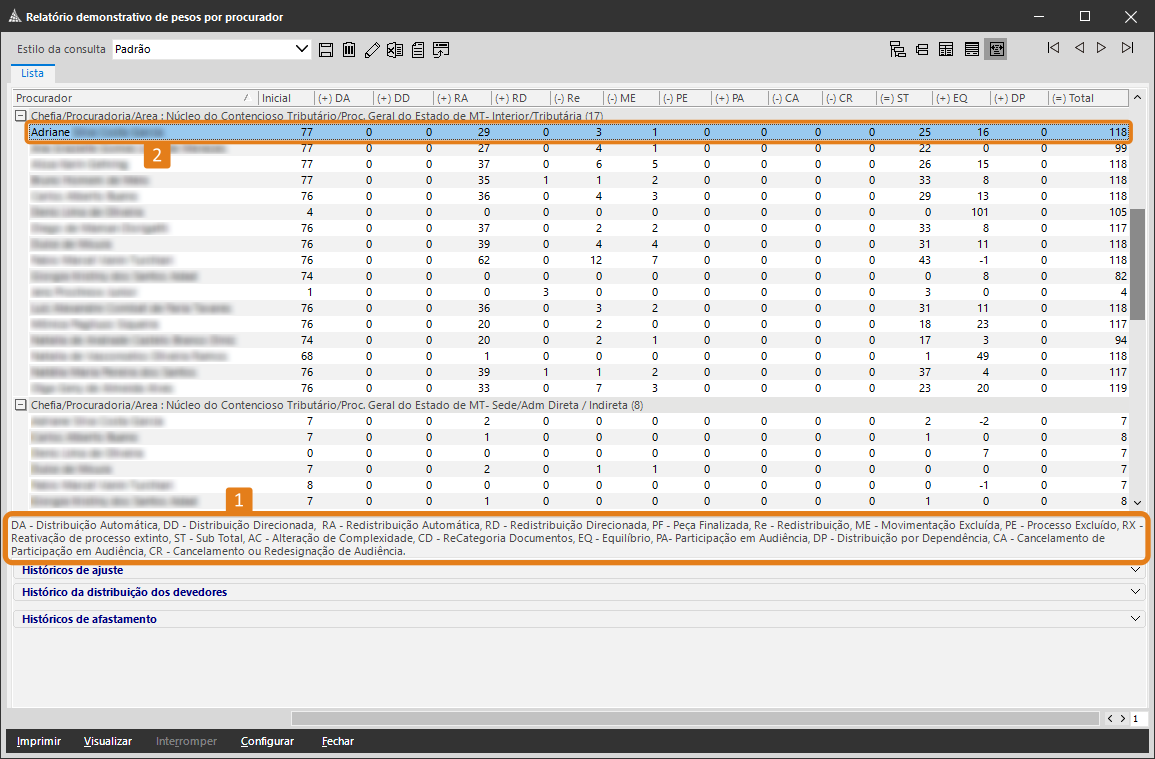Go to the first record arrow
This screenshot has width=1155, height=759.
tap(1053, 48)
